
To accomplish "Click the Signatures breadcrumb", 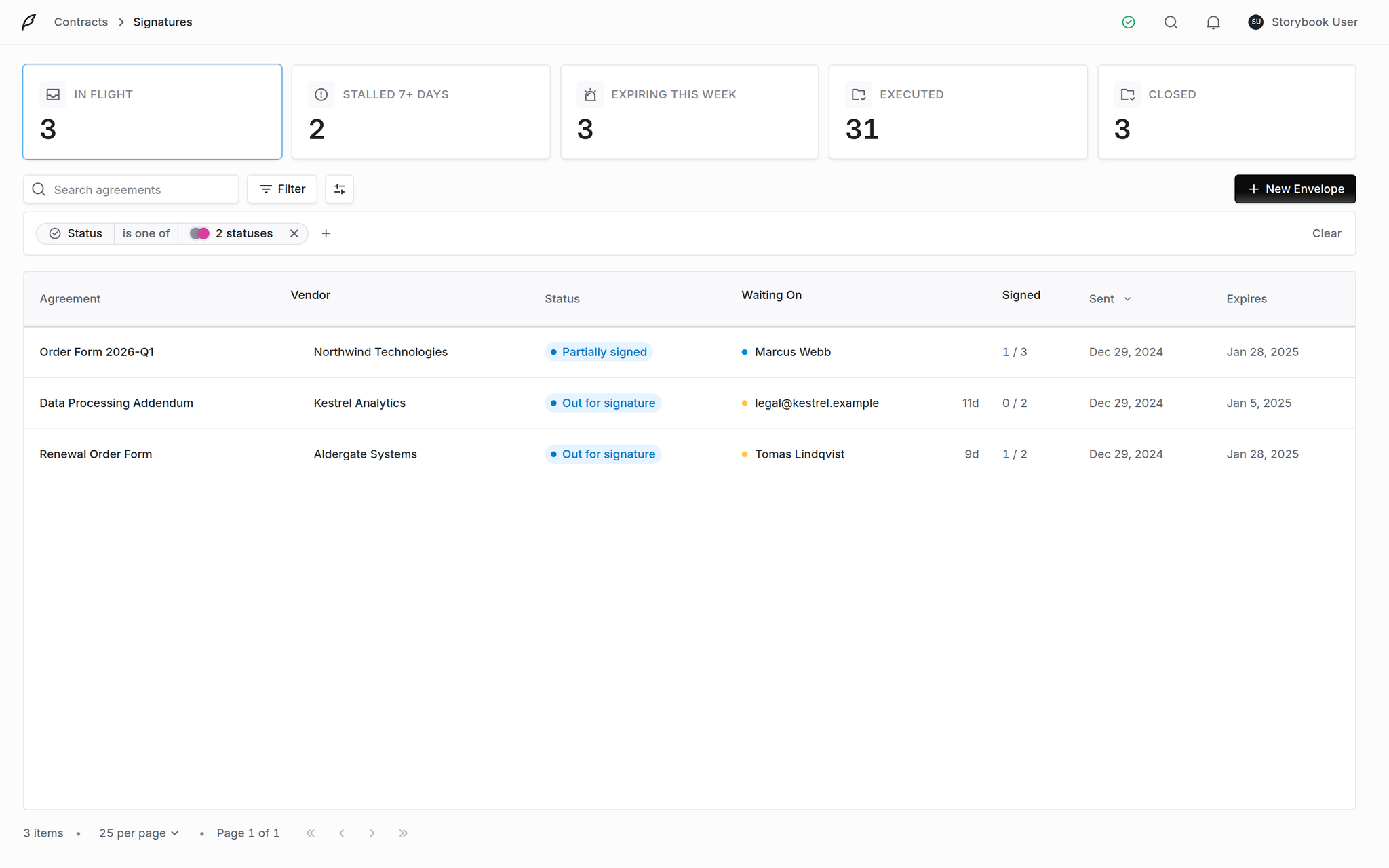I will [163, 22].
